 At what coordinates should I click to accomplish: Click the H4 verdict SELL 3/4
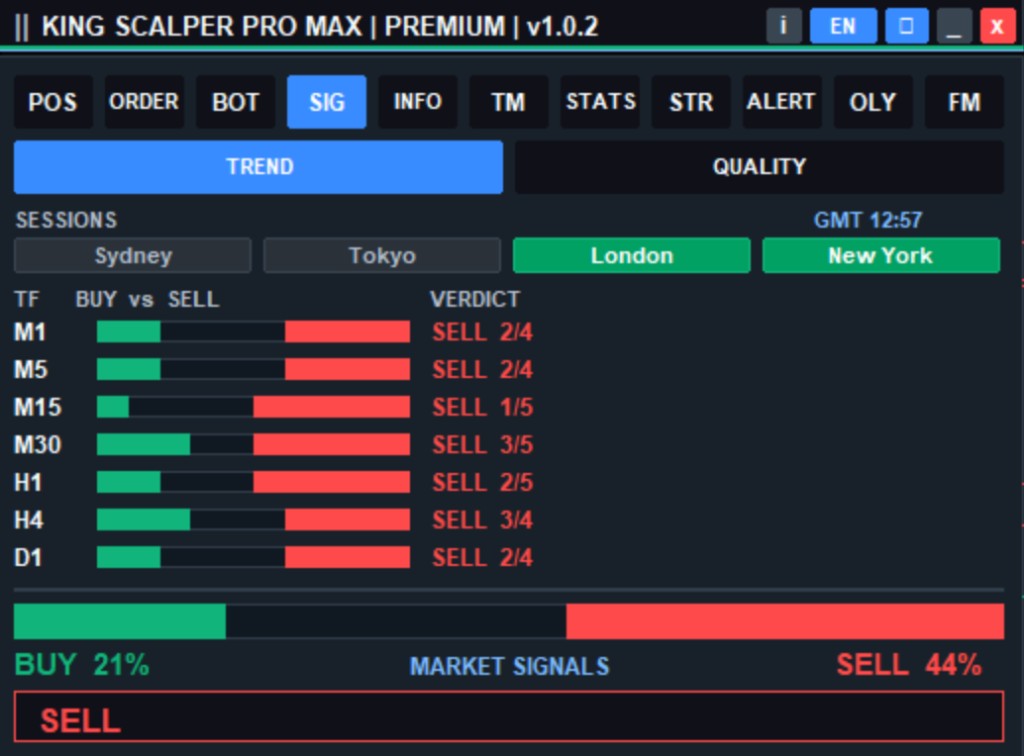tap(483, 520)
